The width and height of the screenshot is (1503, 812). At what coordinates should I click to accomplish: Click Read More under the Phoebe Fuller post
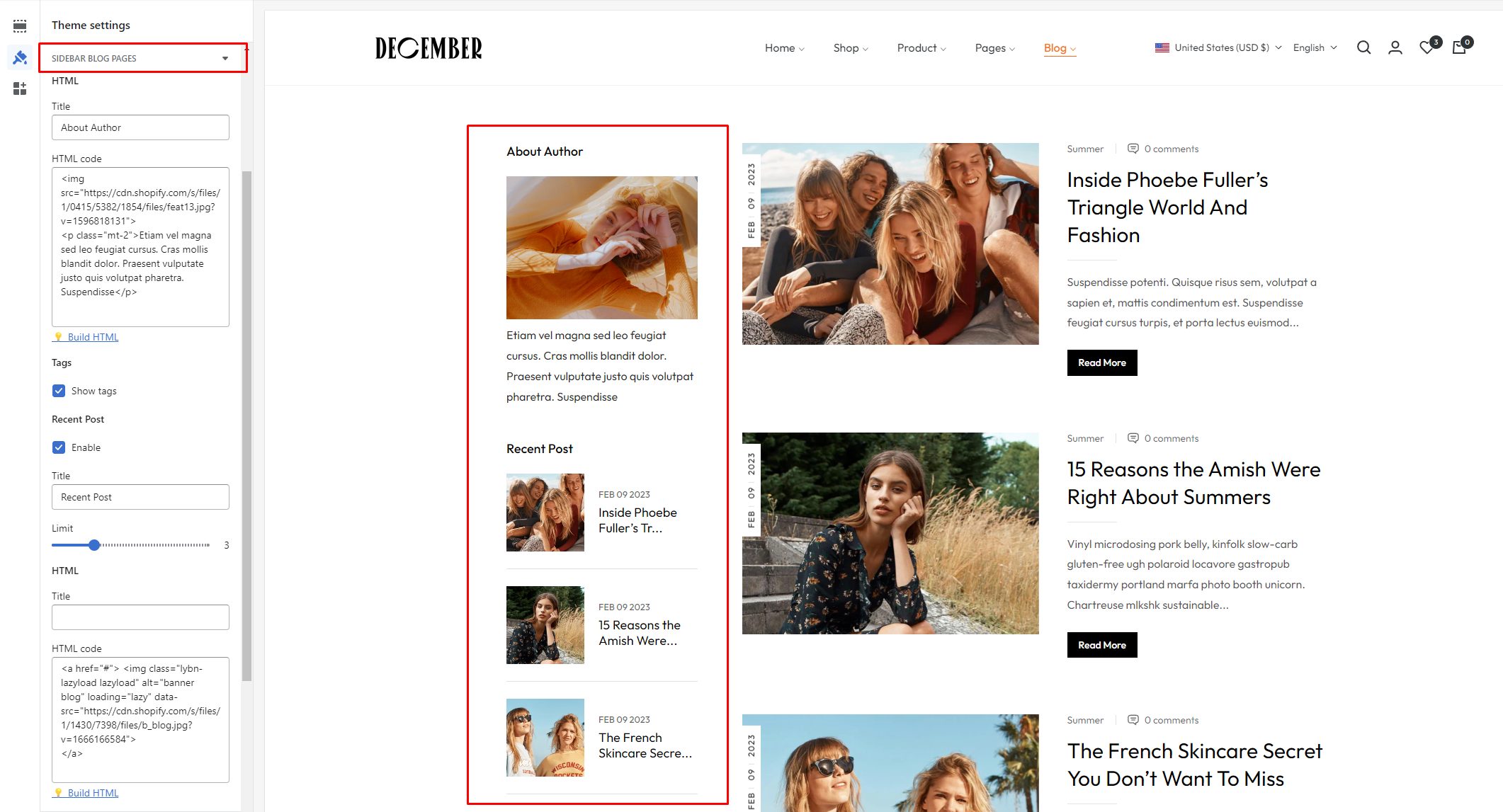coord(1101,362)
